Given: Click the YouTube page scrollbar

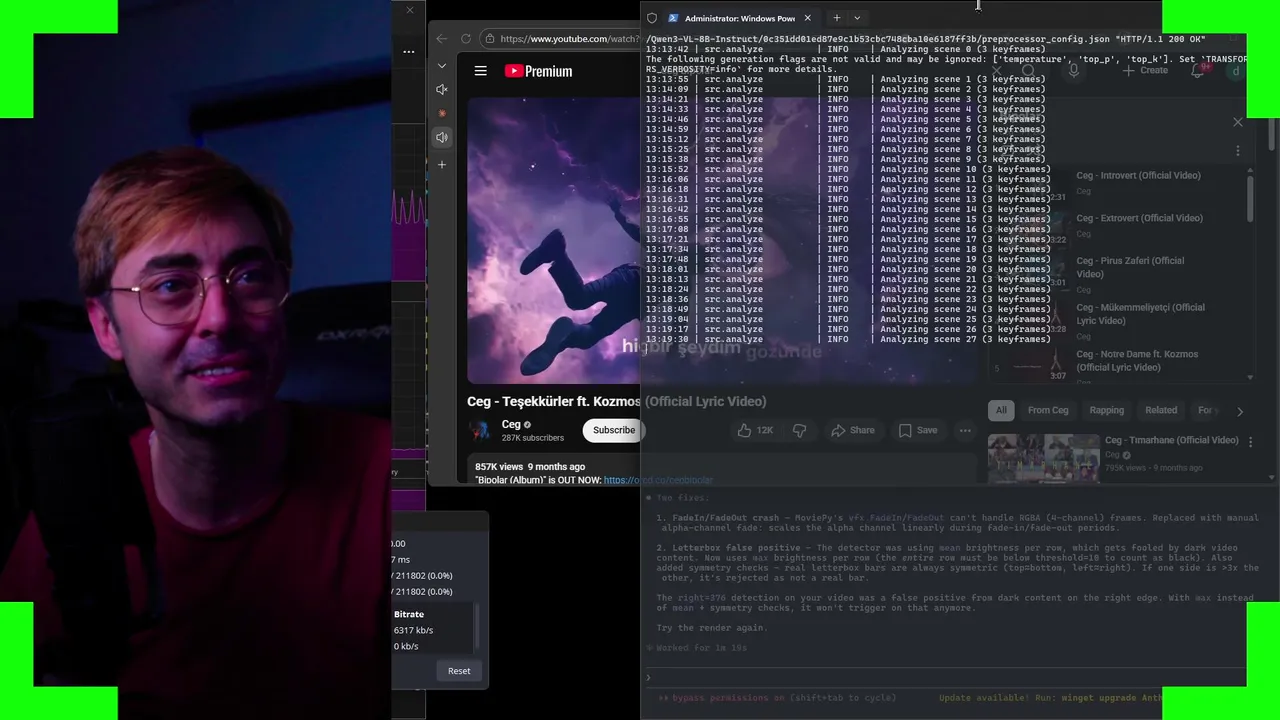Looking at the screenshot, I should click(x=1272, y=135).
